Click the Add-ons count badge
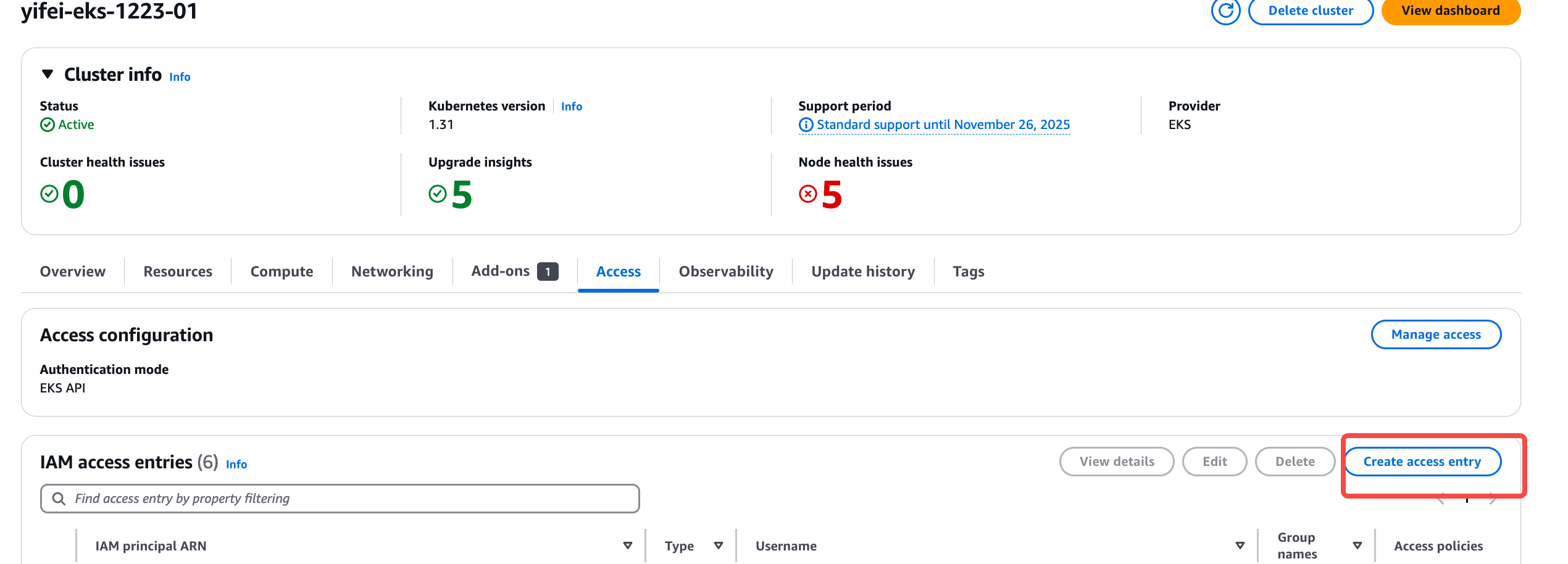This screenshot has height=564, width=1568. click(548, 272)
